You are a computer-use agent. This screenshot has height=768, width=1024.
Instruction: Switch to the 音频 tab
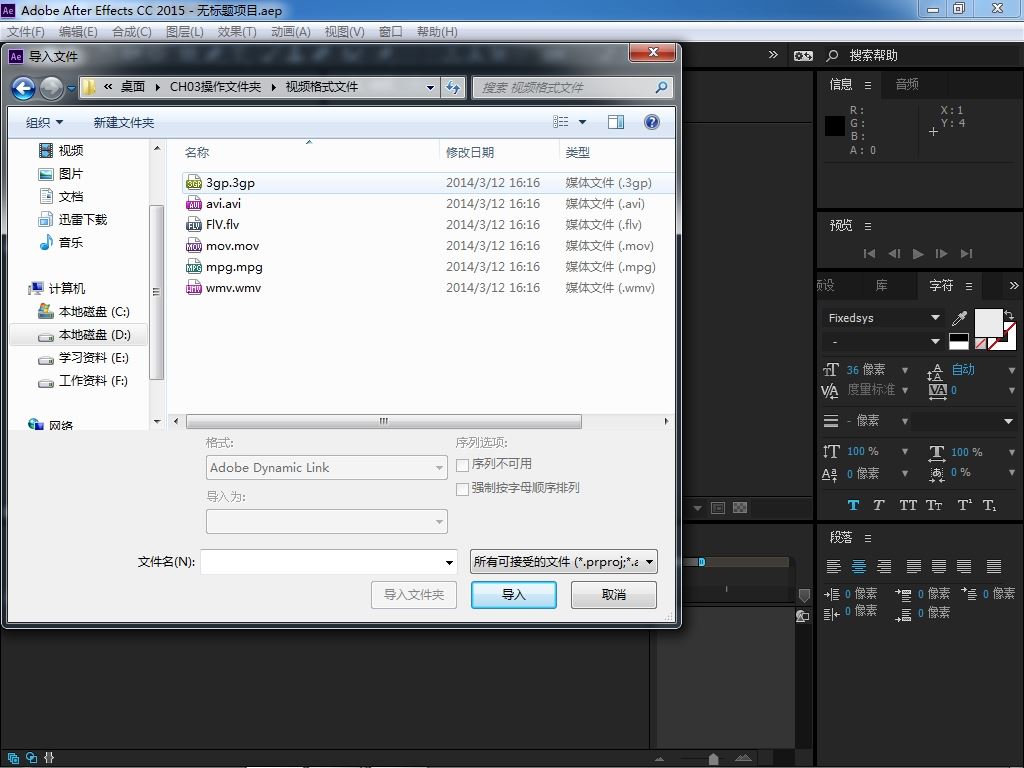point(907,84)
